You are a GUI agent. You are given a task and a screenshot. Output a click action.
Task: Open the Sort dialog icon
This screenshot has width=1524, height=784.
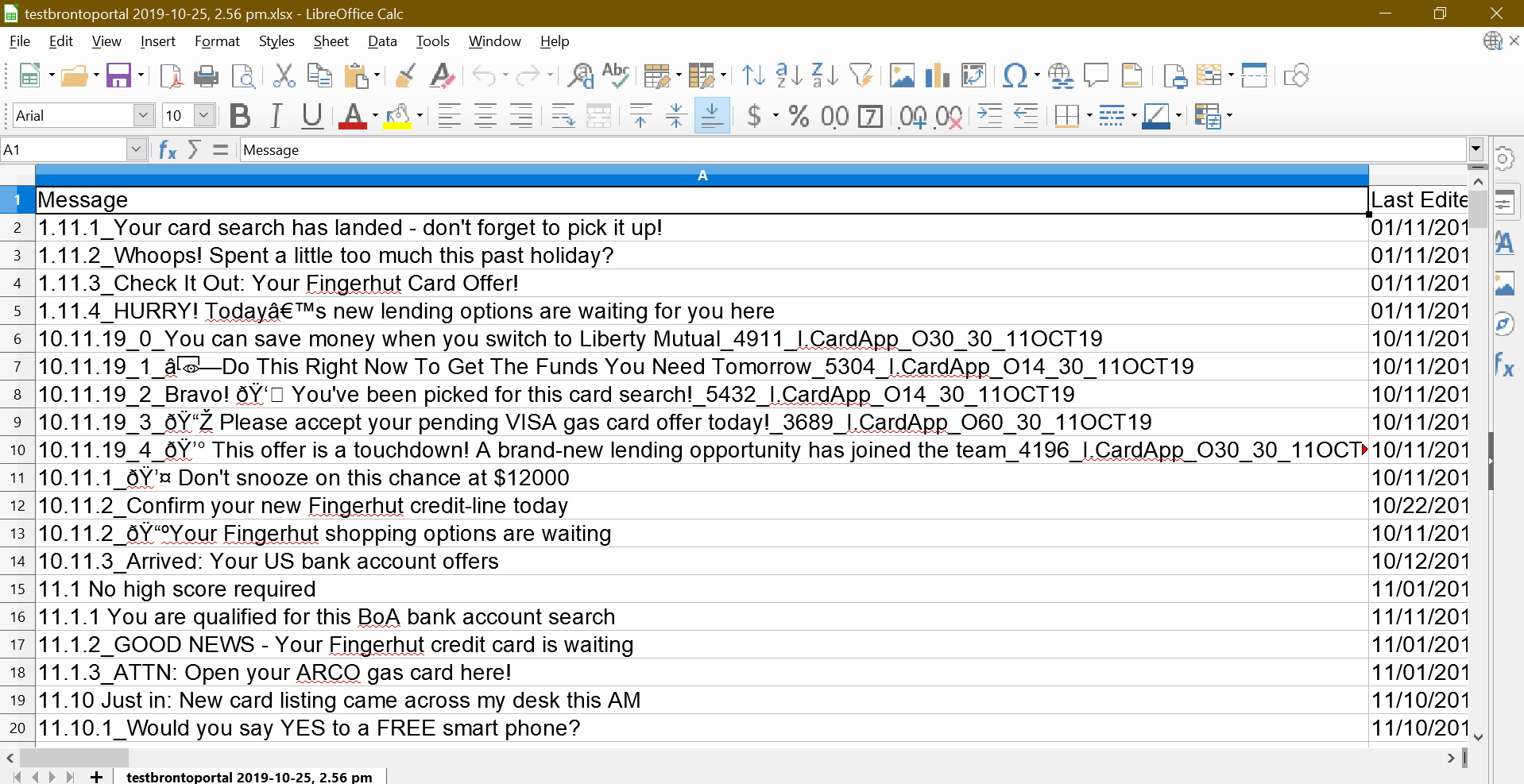pyautogui.click(x=753, y=75)
